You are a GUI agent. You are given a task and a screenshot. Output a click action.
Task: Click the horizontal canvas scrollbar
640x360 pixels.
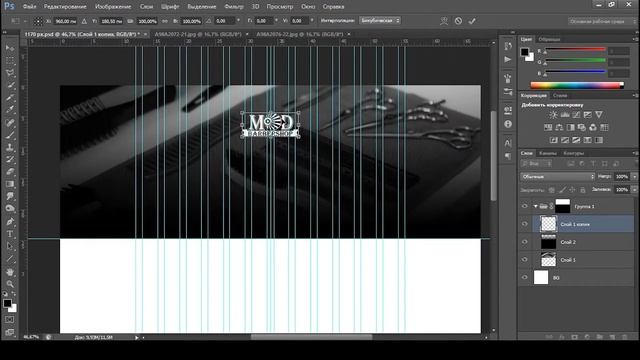311,337
